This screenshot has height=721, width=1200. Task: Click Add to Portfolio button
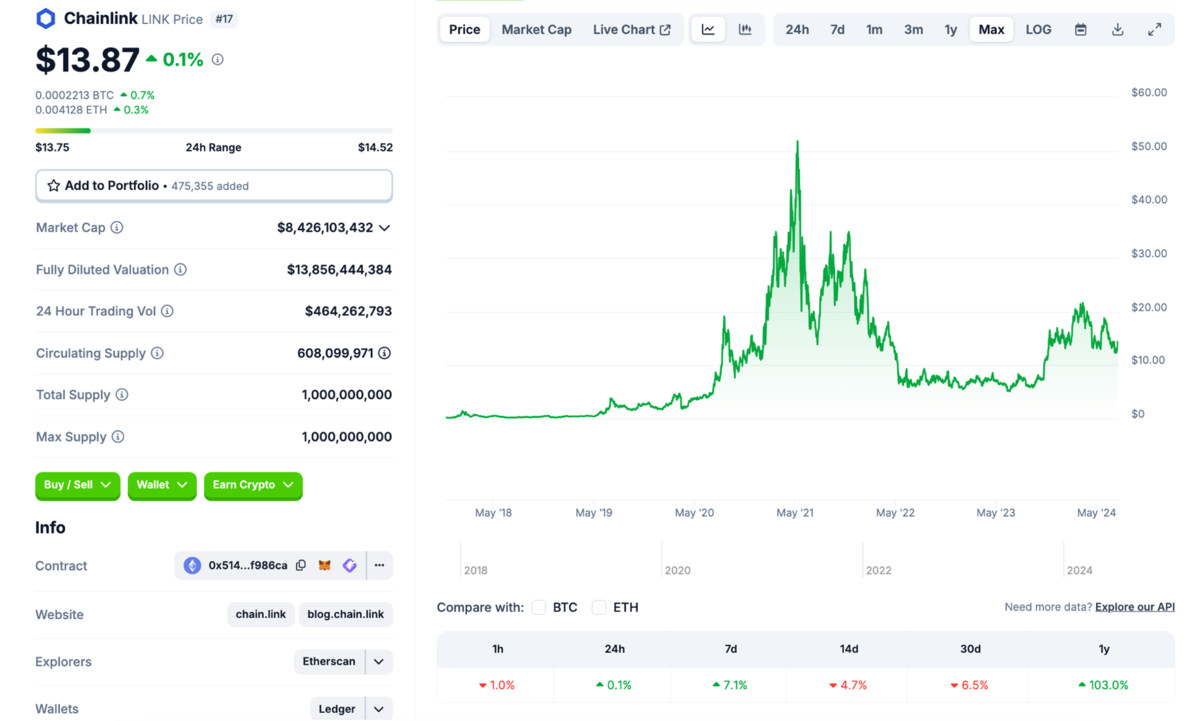coord(213,186)
